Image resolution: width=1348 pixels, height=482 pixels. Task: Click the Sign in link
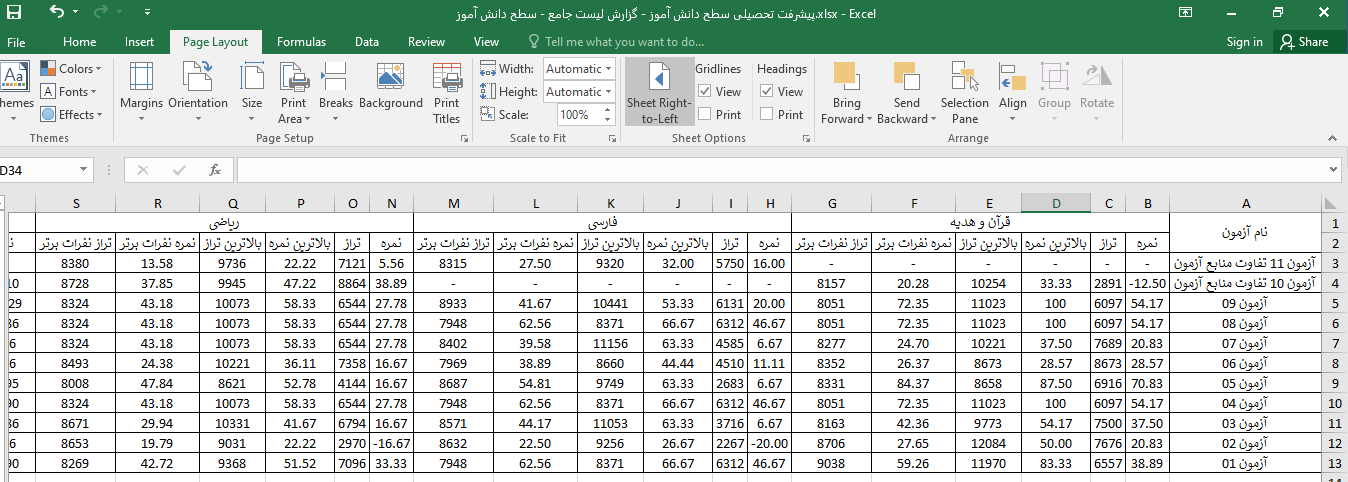coord(1244,42)
